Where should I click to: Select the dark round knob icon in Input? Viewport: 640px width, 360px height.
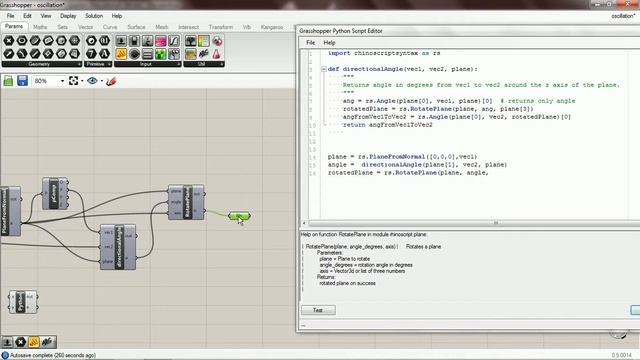click(x=134, y=54)
